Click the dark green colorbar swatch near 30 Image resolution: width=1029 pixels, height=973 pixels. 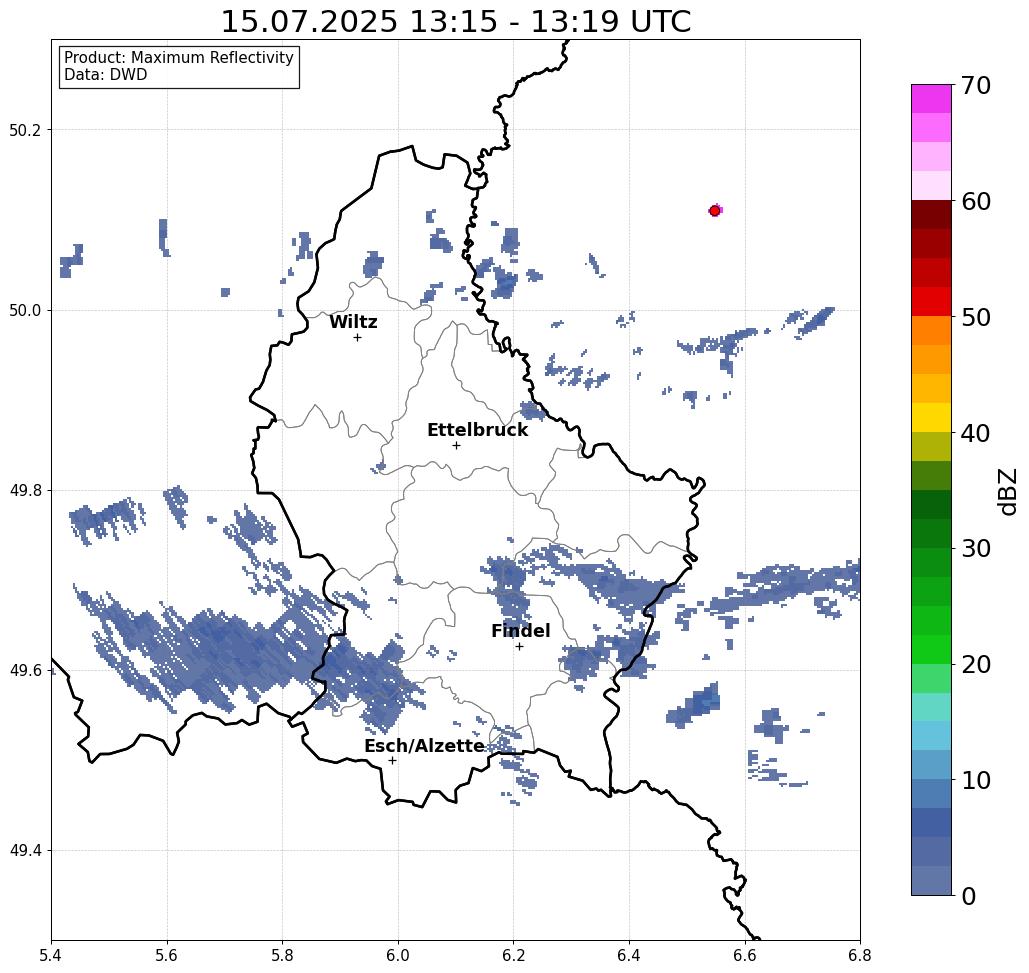click(931, 533)
